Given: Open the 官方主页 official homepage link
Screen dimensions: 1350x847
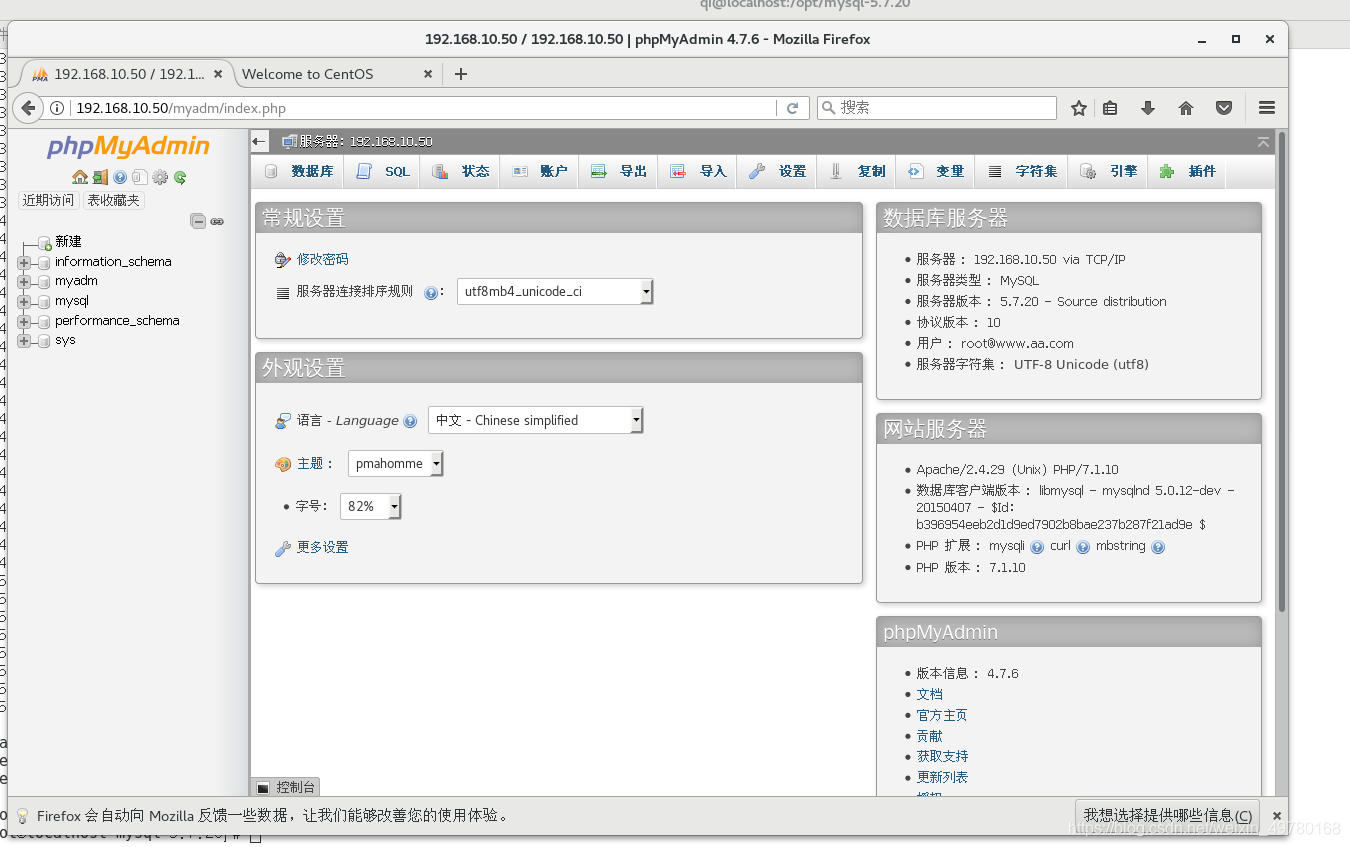Looking at the screenshot, I should 942,716.
